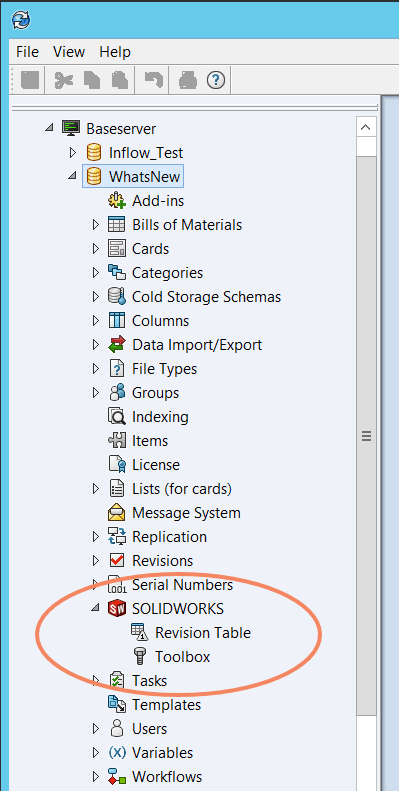Screen dimensions: 399x791
Task: Click the Bills of Materials table icon
Action: [117, 224]
